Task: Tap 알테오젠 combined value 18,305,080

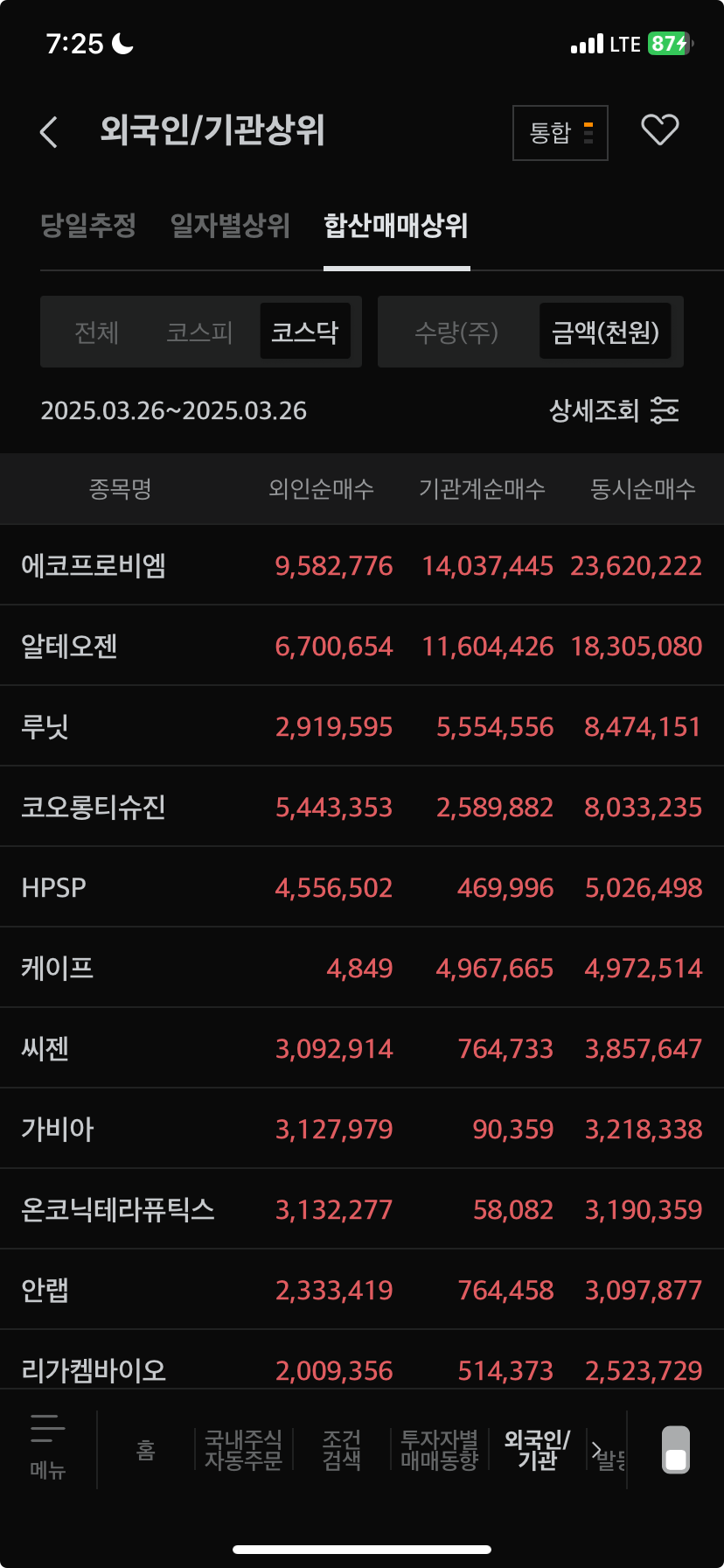Action: coord(637,647)
